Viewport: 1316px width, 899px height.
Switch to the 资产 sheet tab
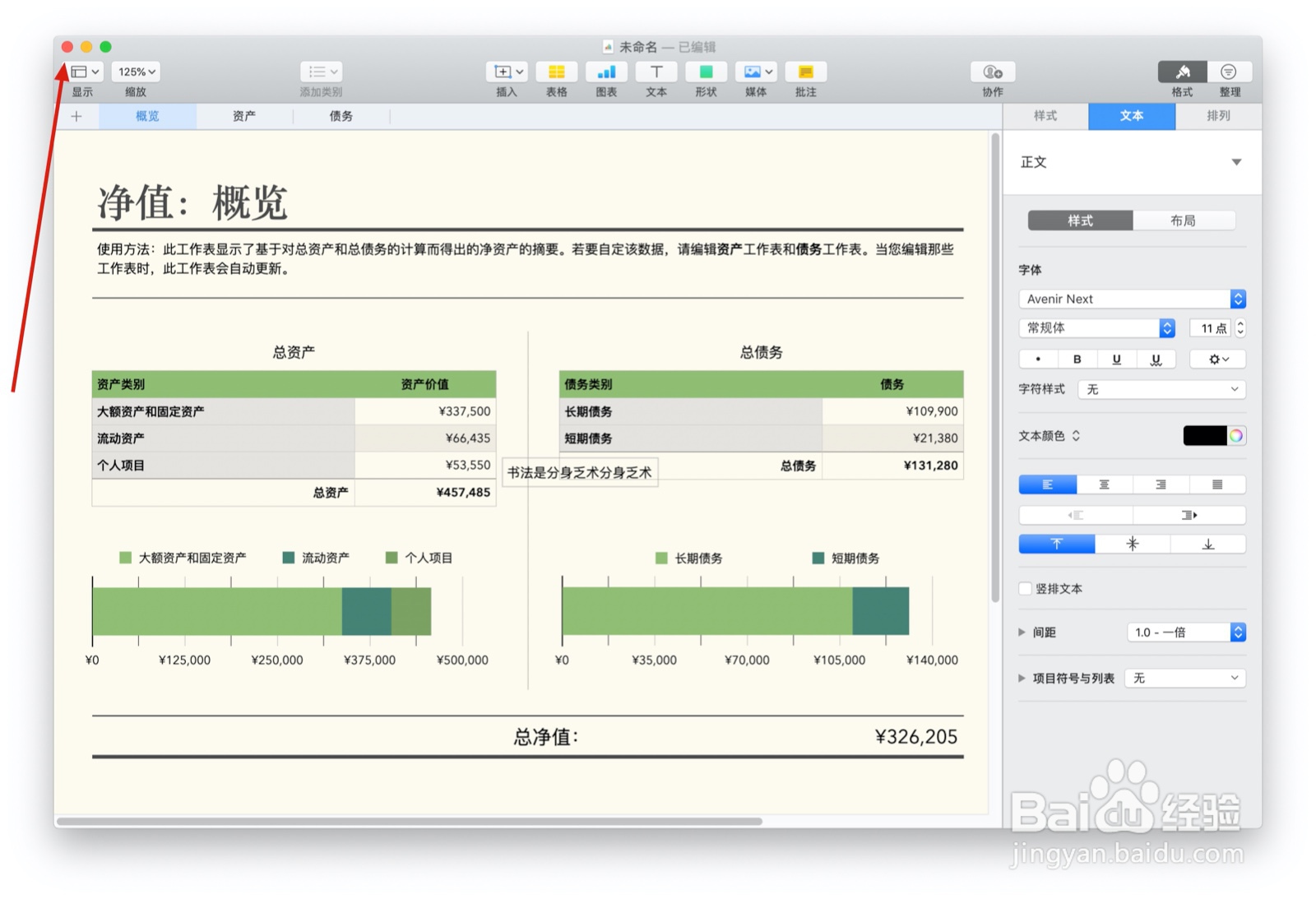coord(243,116)
